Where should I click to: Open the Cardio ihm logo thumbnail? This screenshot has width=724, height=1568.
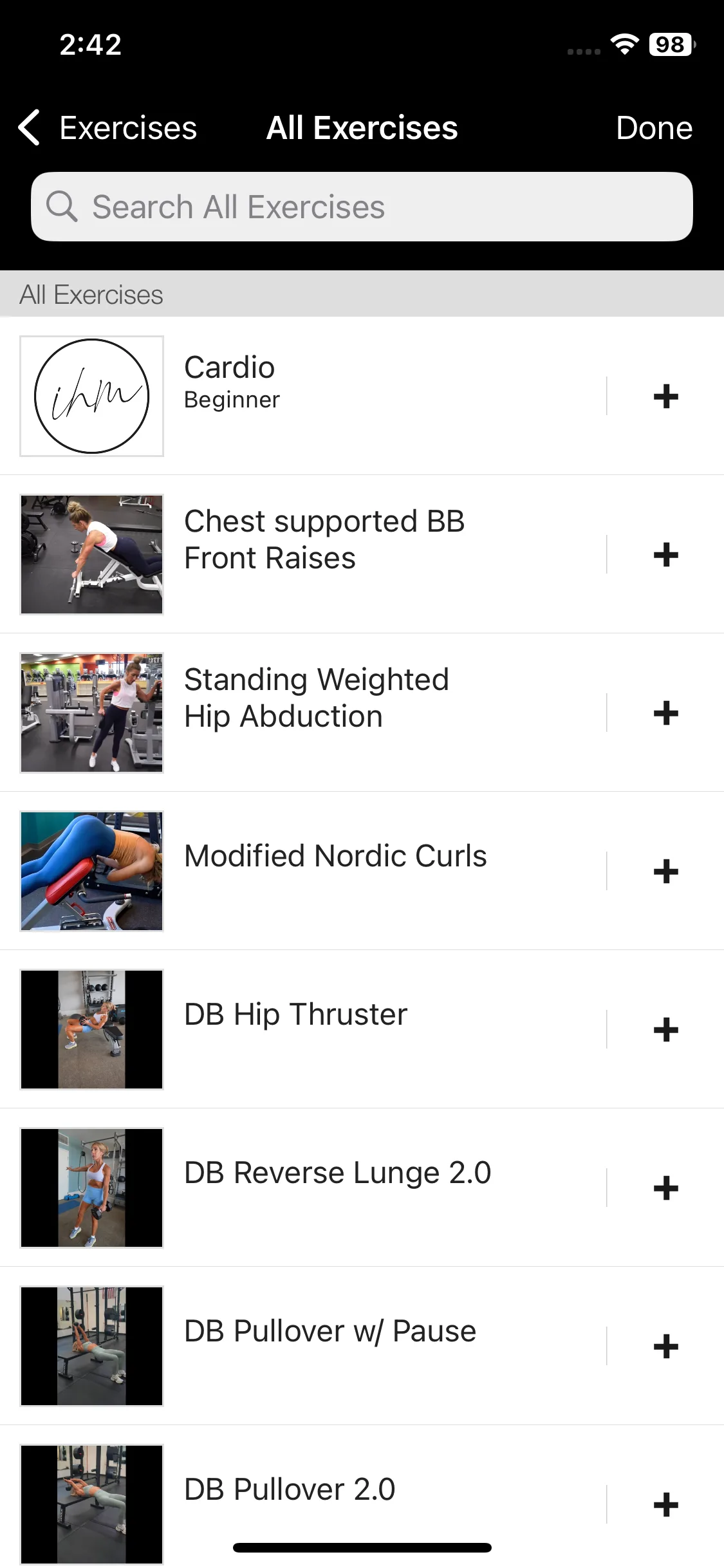click(x=91, y=396)
